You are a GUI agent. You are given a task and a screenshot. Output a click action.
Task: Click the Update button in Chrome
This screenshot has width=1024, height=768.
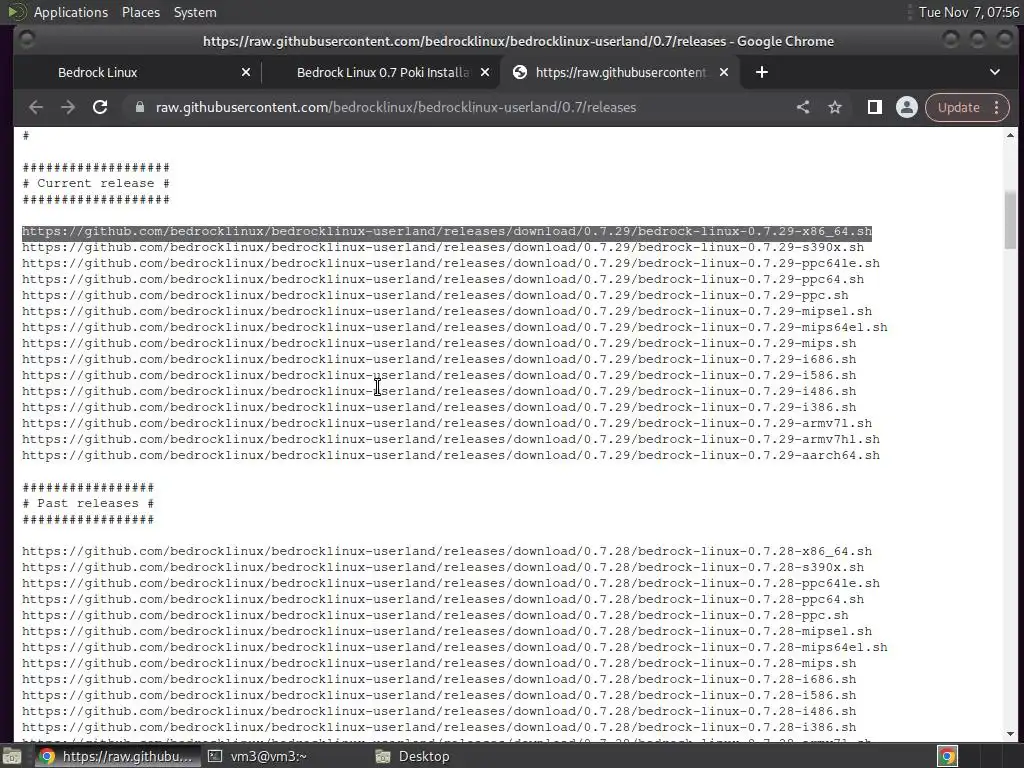tap(958, 107)
